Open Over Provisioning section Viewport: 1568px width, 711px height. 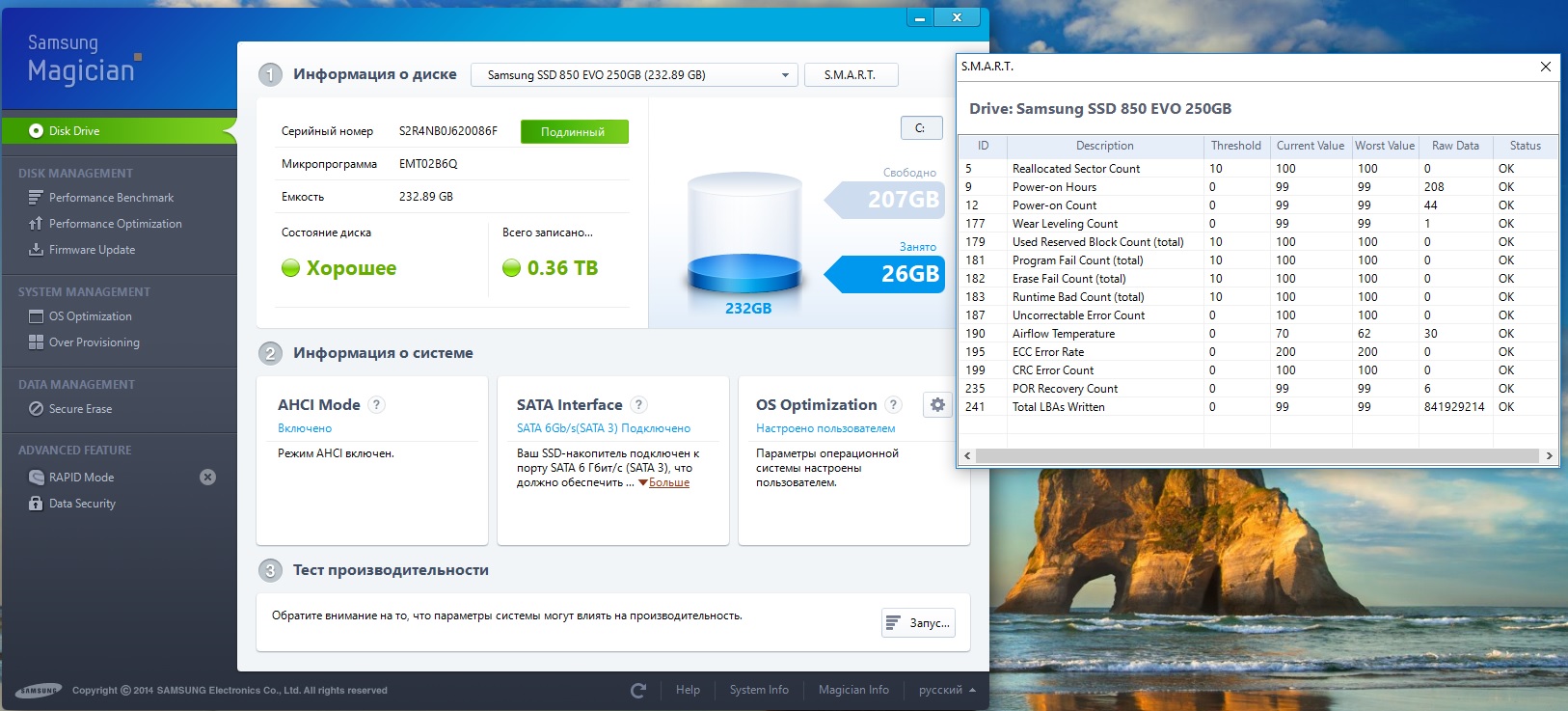[x=94, y=342]
